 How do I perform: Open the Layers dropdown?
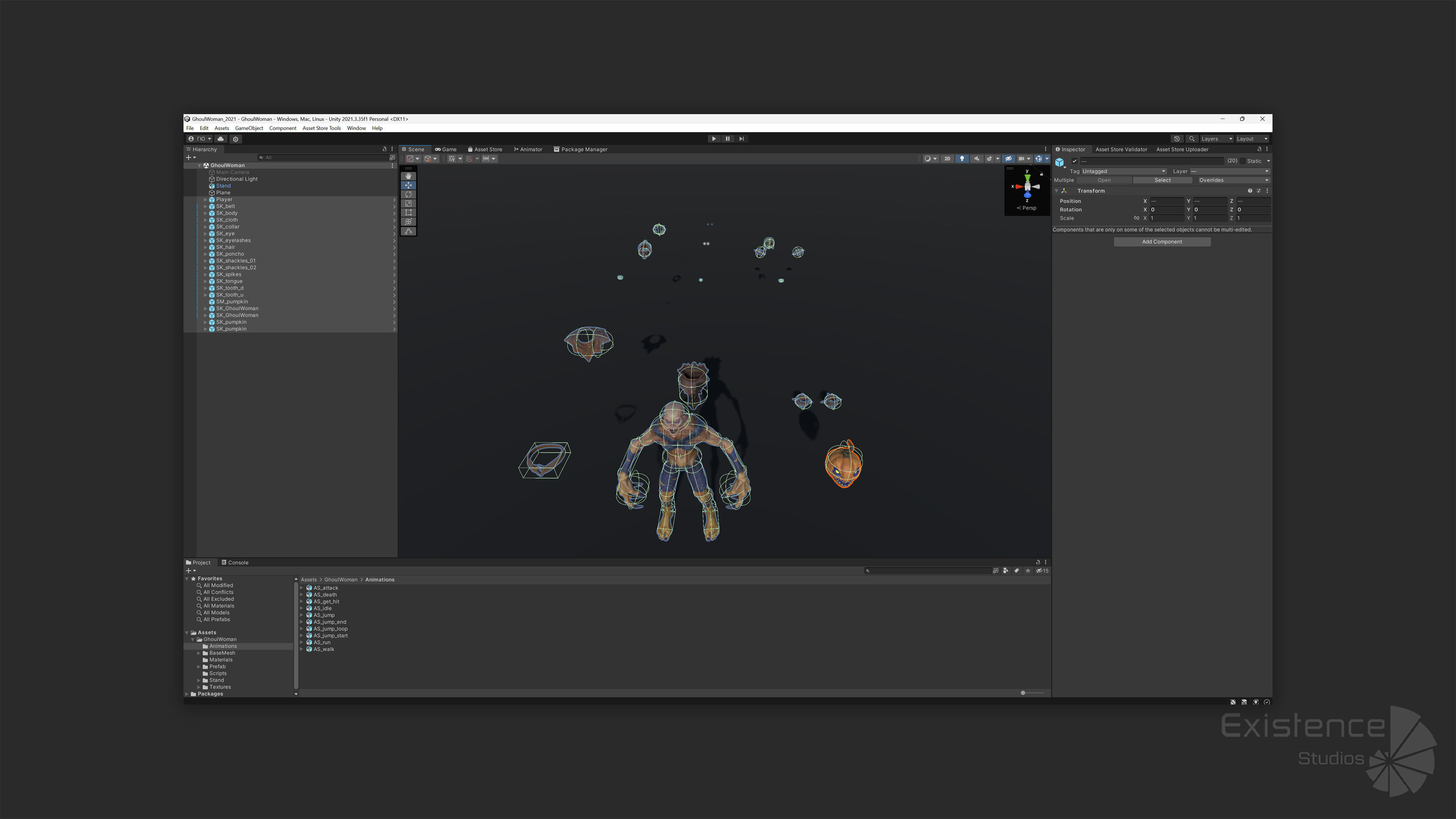tap(1216, 138)
